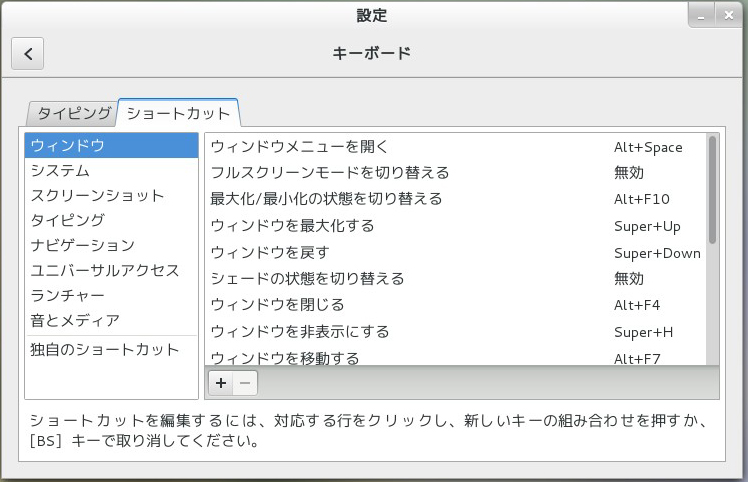Click the Alt+F4 ウィンドウを閉じる row

455,304
